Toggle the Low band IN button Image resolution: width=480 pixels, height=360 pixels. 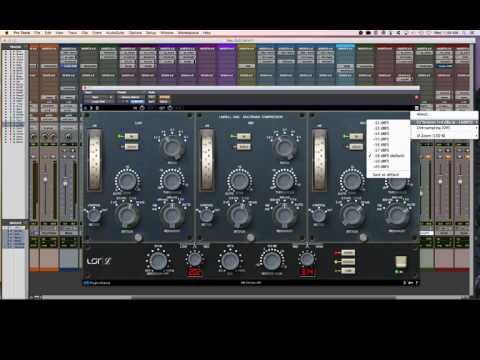tap(131, 136)
